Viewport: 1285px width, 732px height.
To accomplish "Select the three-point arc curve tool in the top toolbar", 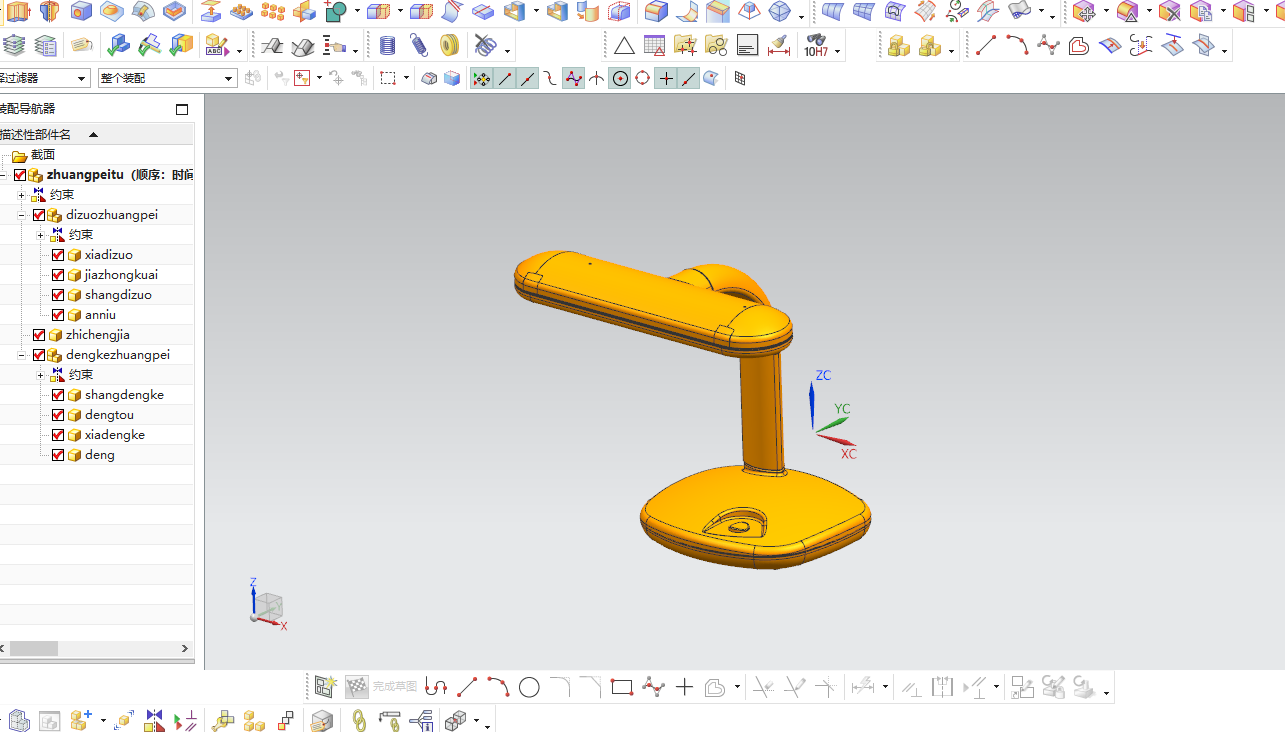I will (1017, 46).
